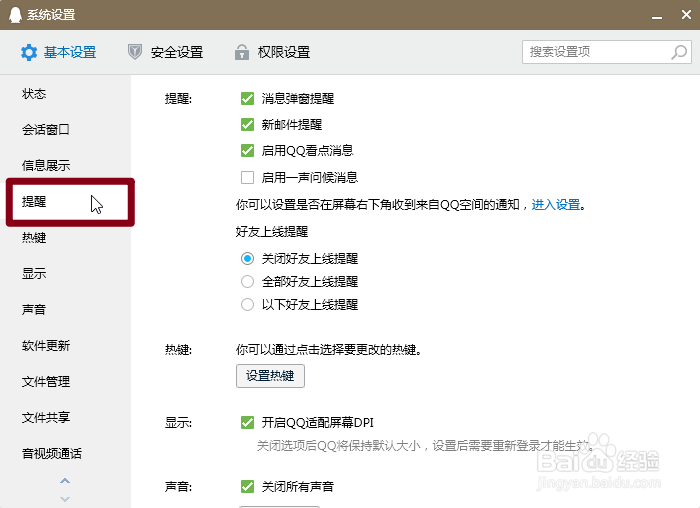Image resolution: width=700 pixels, height=508 pixels.
Task: Click the 好友上线提醒 heading text
Action: tap(272, 232)
